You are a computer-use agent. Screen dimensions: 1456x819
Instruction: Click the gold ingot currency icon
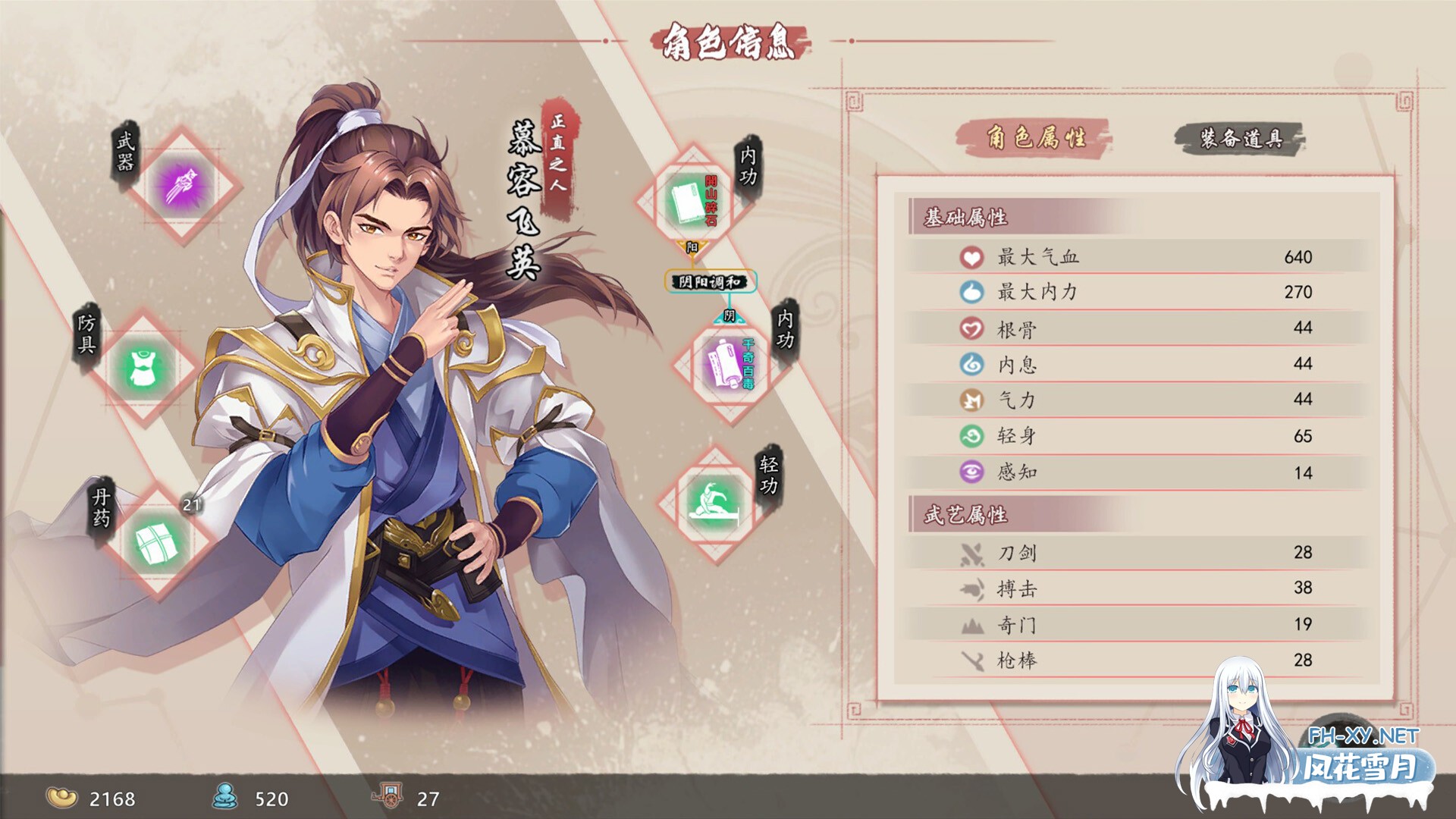pos(62,796)
